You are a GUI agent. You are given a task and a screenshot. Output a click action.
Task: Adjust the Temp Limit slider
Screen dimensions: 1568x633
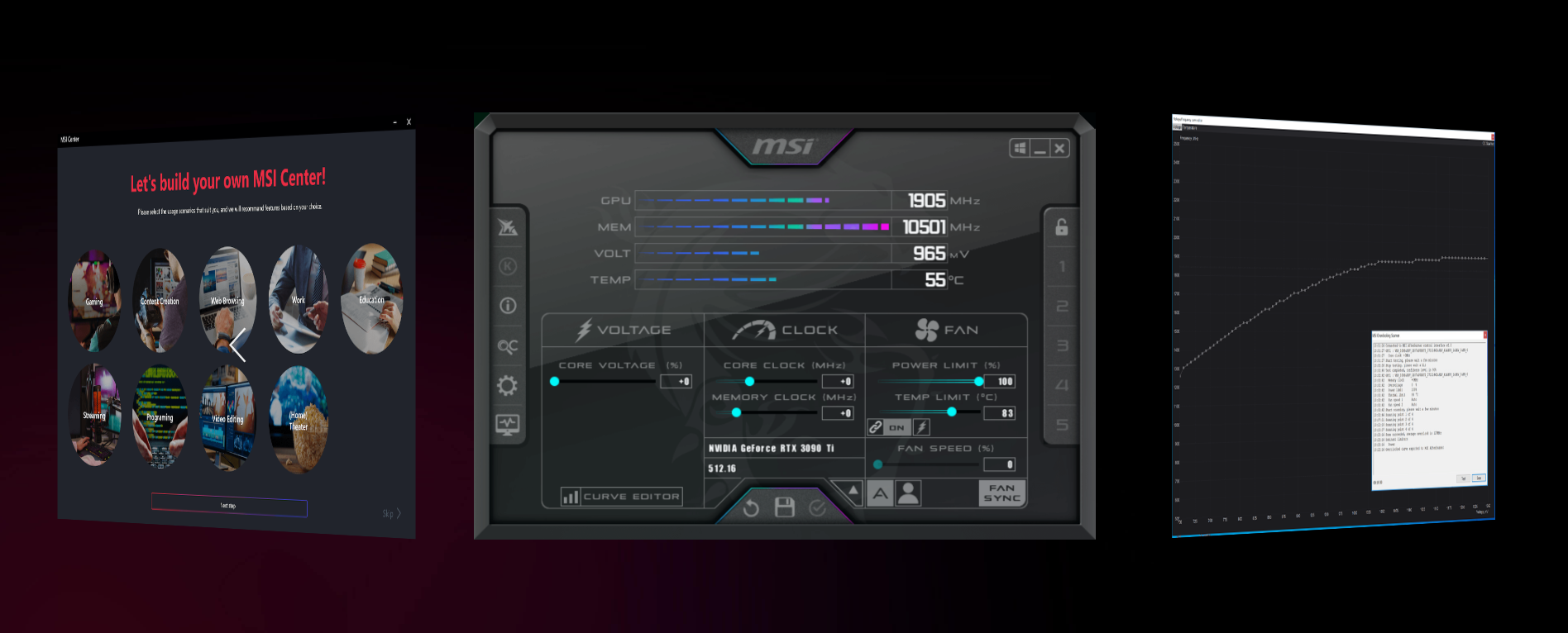pyautogui.click(x=929, y=412)
